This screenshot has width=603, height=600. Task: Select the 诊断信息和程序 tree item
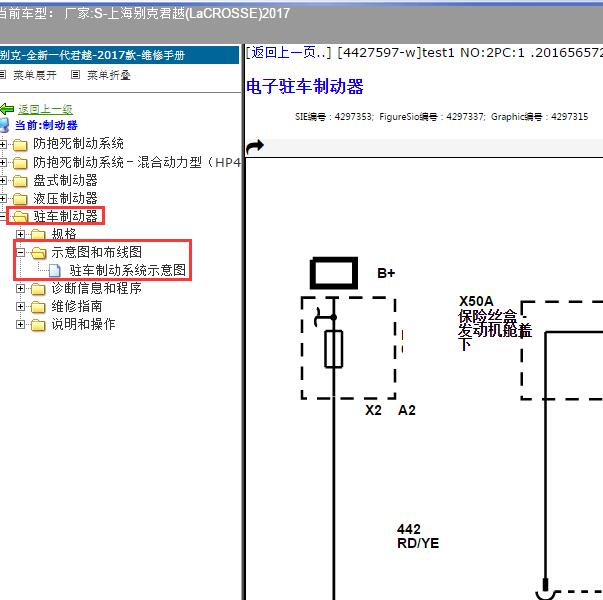97,288
